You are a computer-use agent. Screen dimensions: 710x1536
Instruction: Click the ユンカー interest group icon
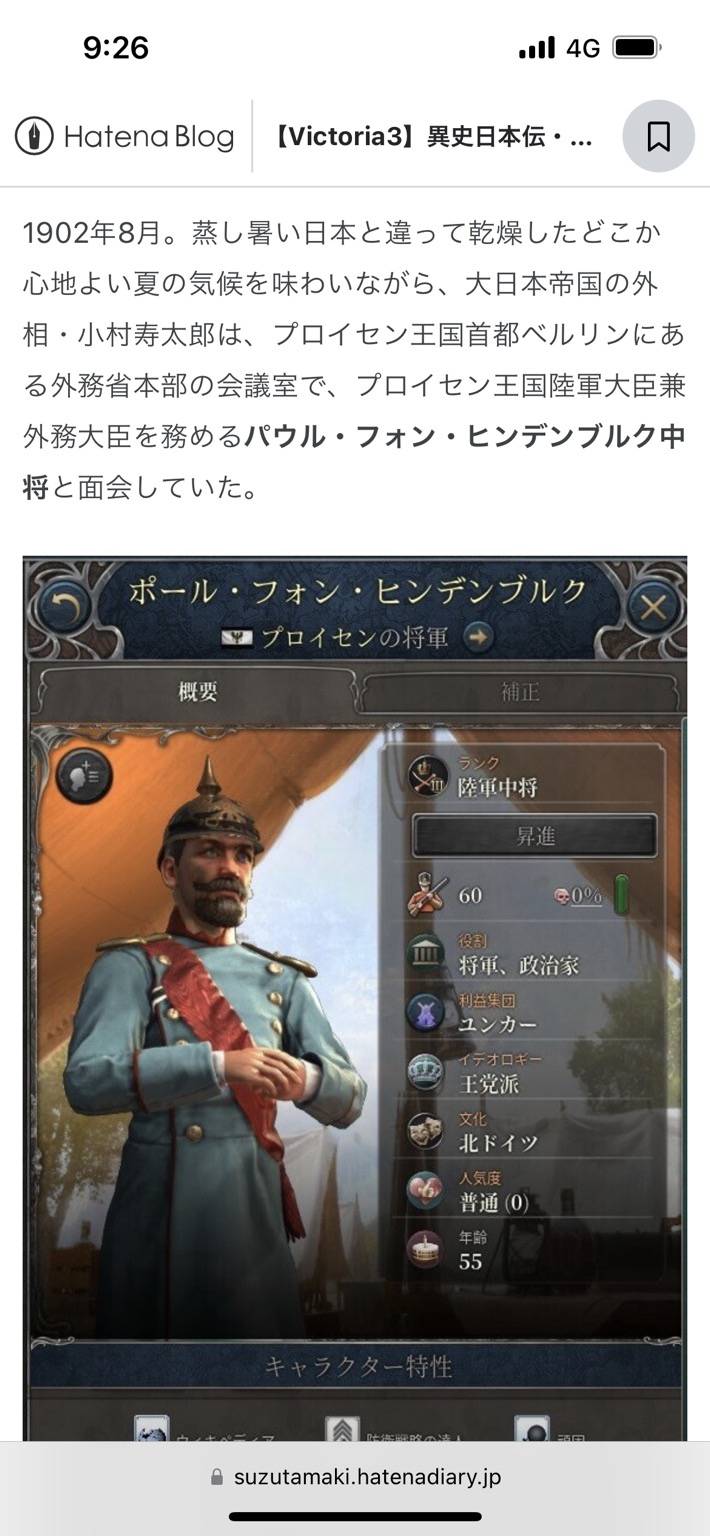point(425,1012)
